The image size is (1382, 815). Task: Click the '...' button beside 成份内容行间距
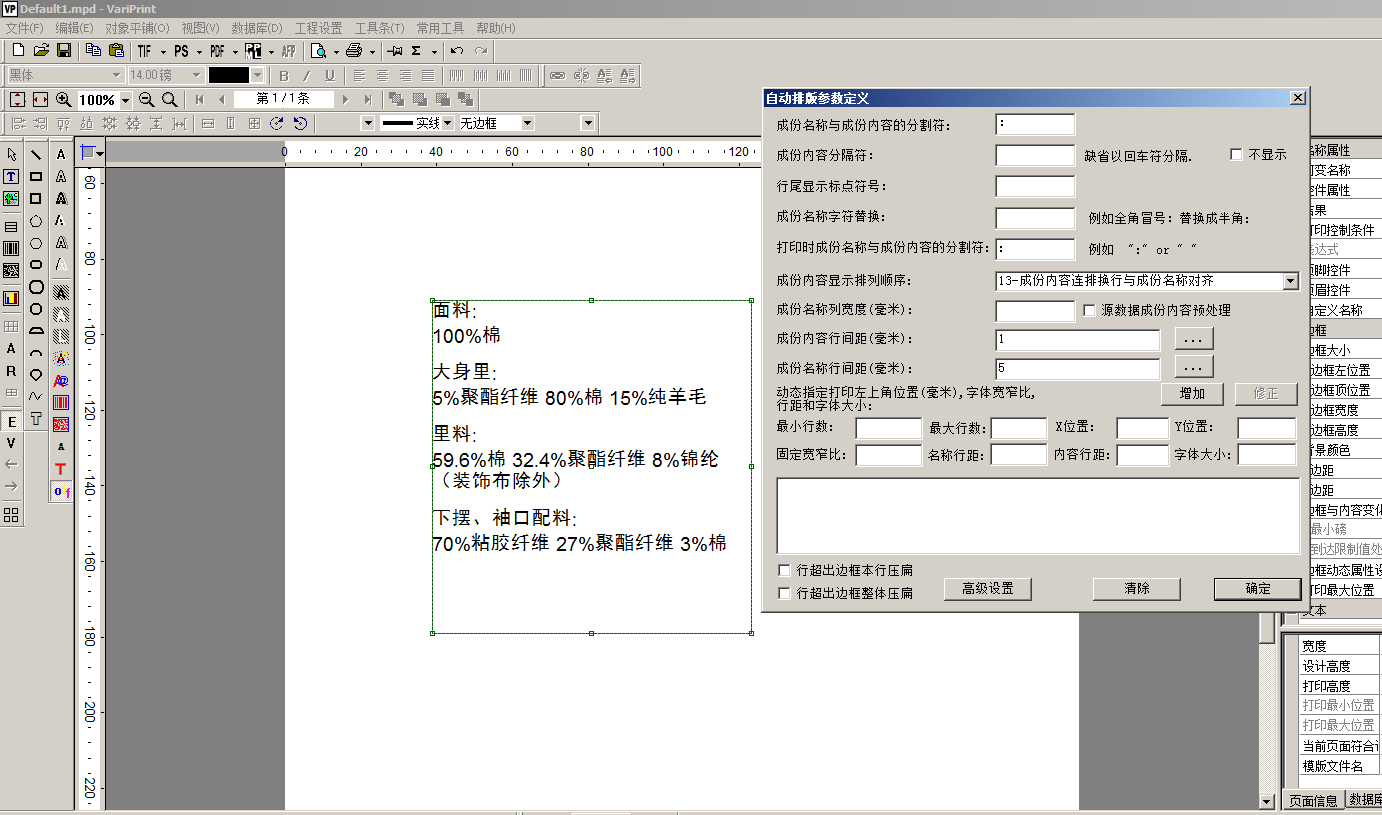[1193, 339]
